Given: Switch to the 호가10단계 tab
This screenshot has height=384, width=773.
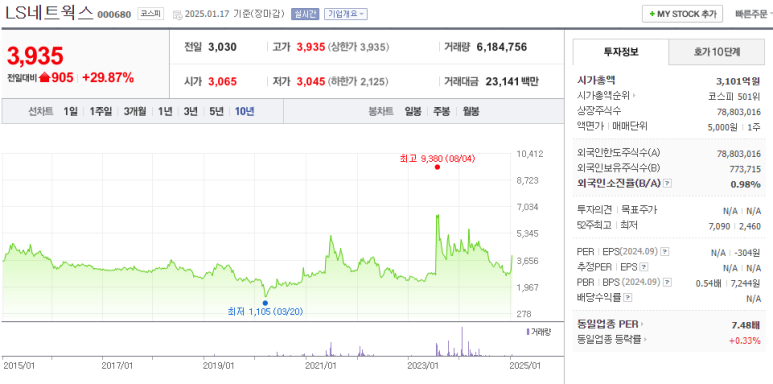Looking at the screenshot, I should 717,52.
